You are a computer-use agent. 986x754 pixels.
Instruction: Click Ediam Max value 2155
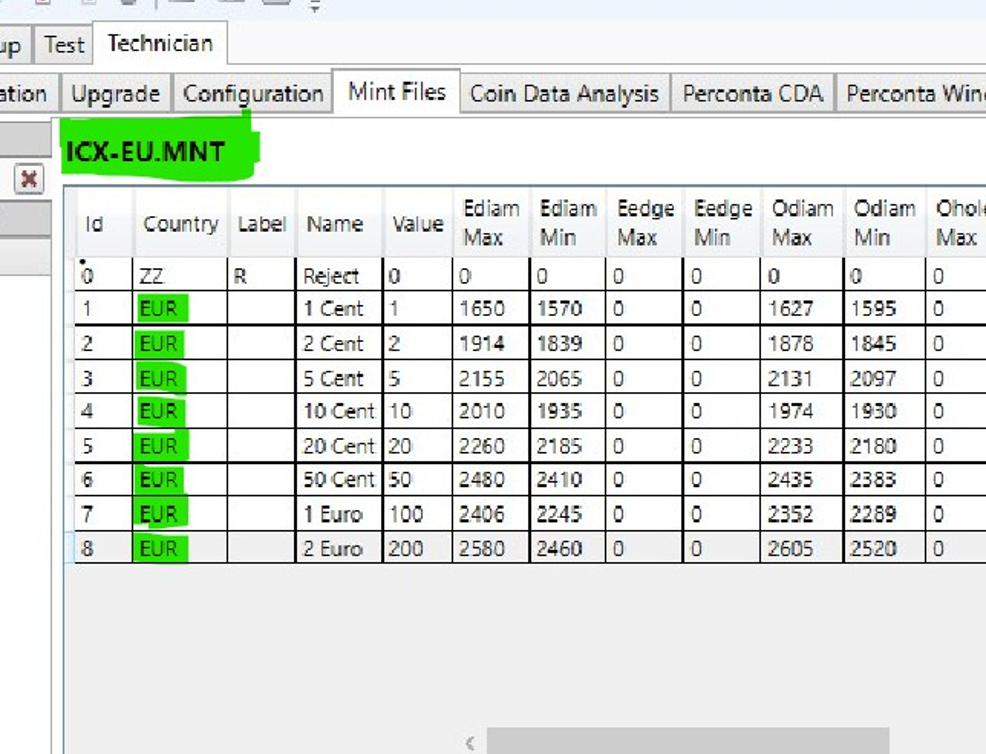click(491, 378)
